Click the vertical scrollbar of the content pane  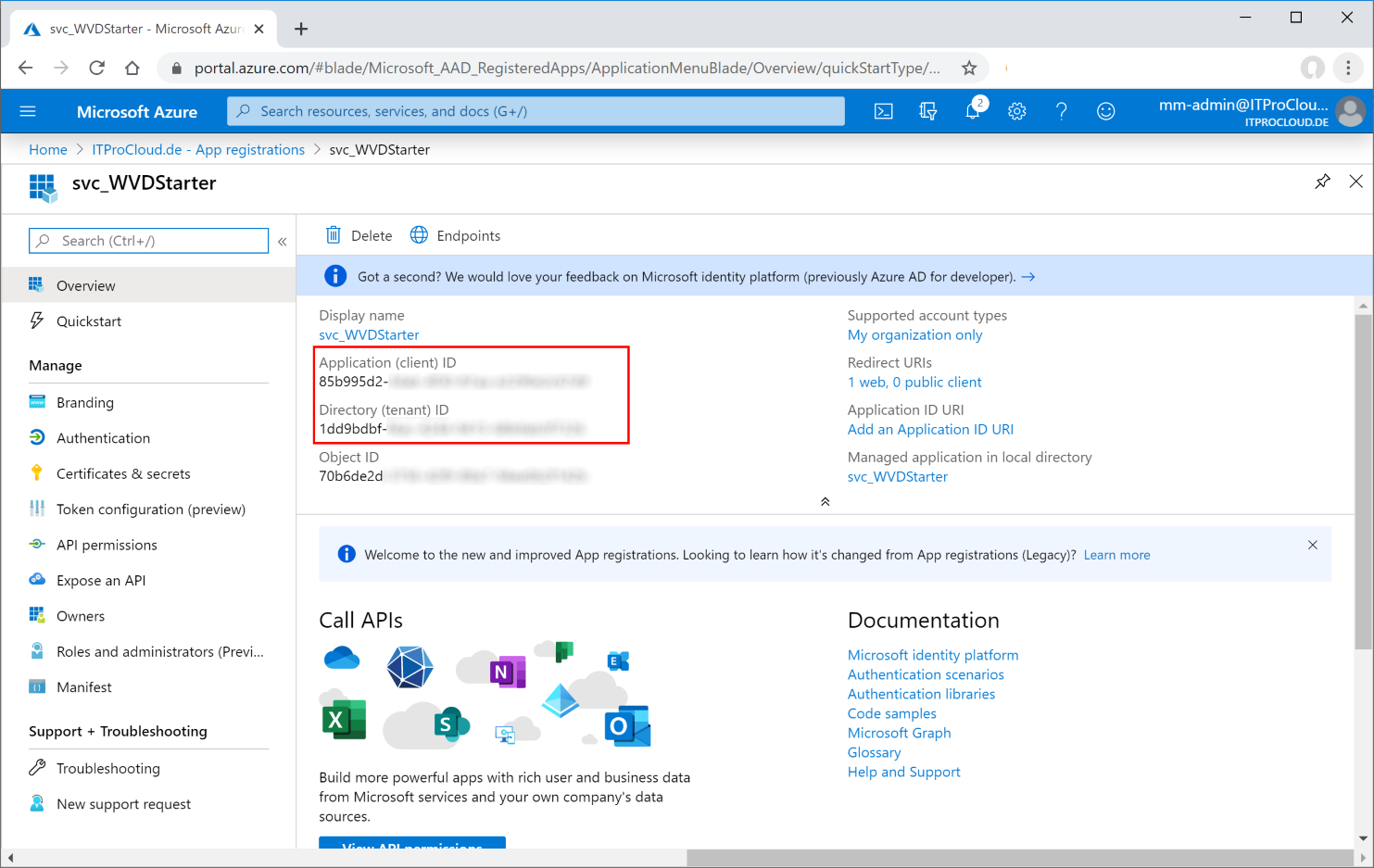pos(1363,482)
